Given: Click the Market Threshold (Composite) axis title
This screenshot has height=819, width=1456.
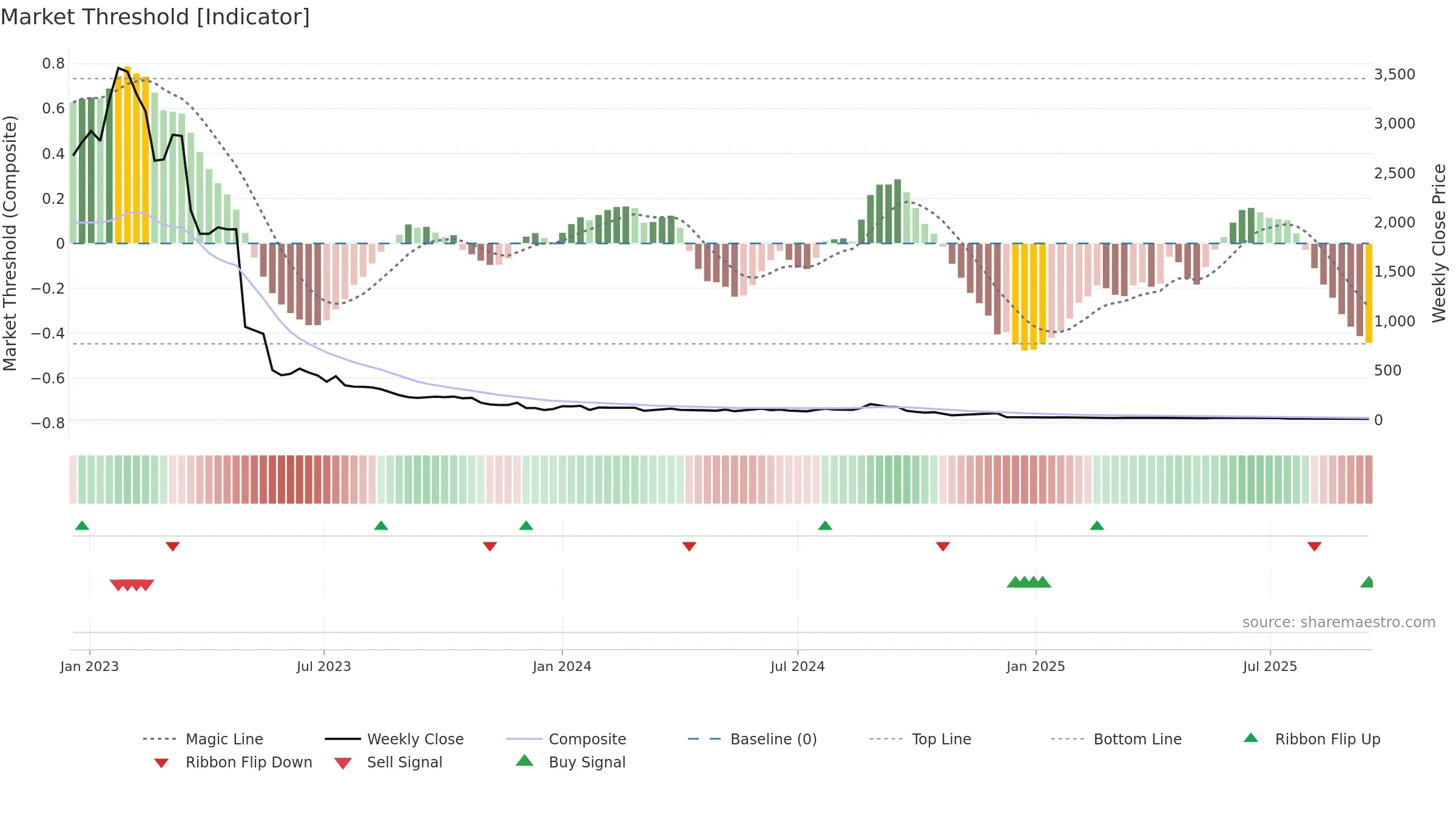Looking at the screenshot, I should point(10,243).
